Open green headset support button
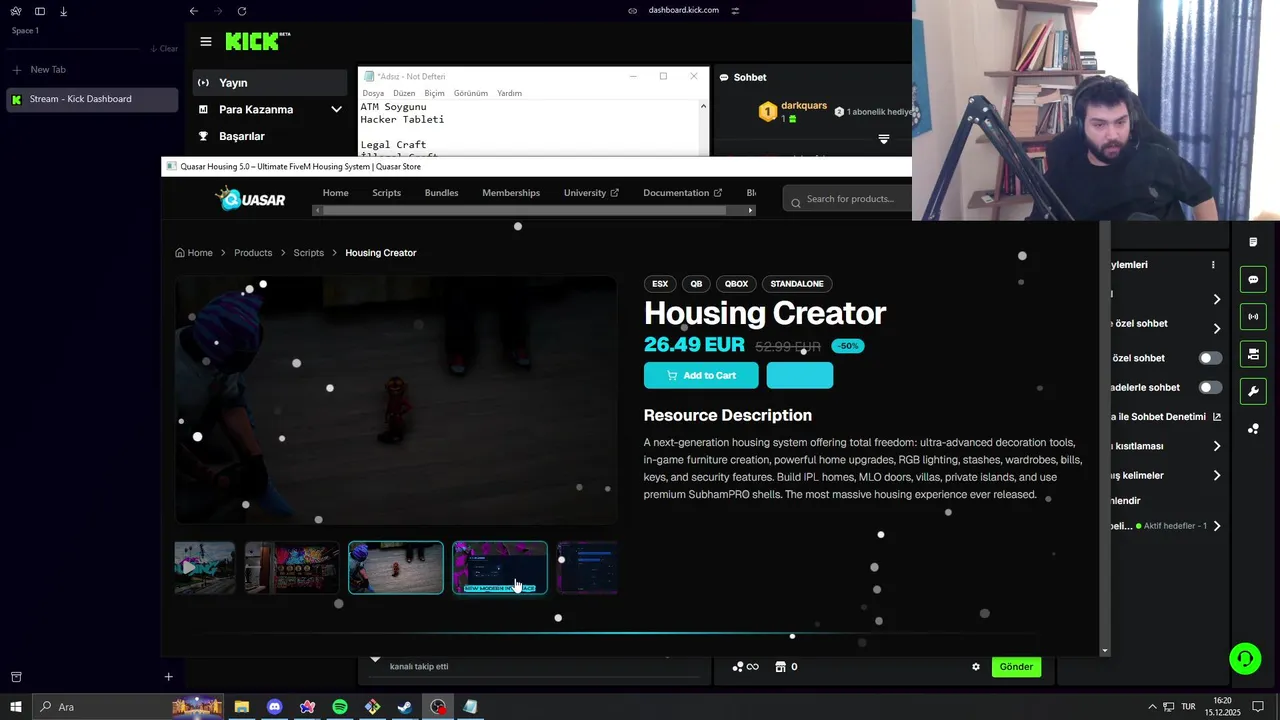1280x720 pixels. coord(1245,658)
